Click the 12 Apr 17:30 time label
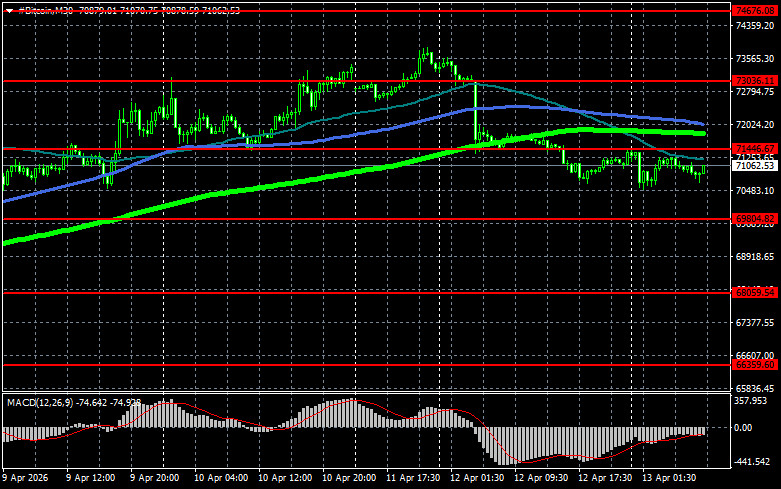 click(x=605, y=478)
